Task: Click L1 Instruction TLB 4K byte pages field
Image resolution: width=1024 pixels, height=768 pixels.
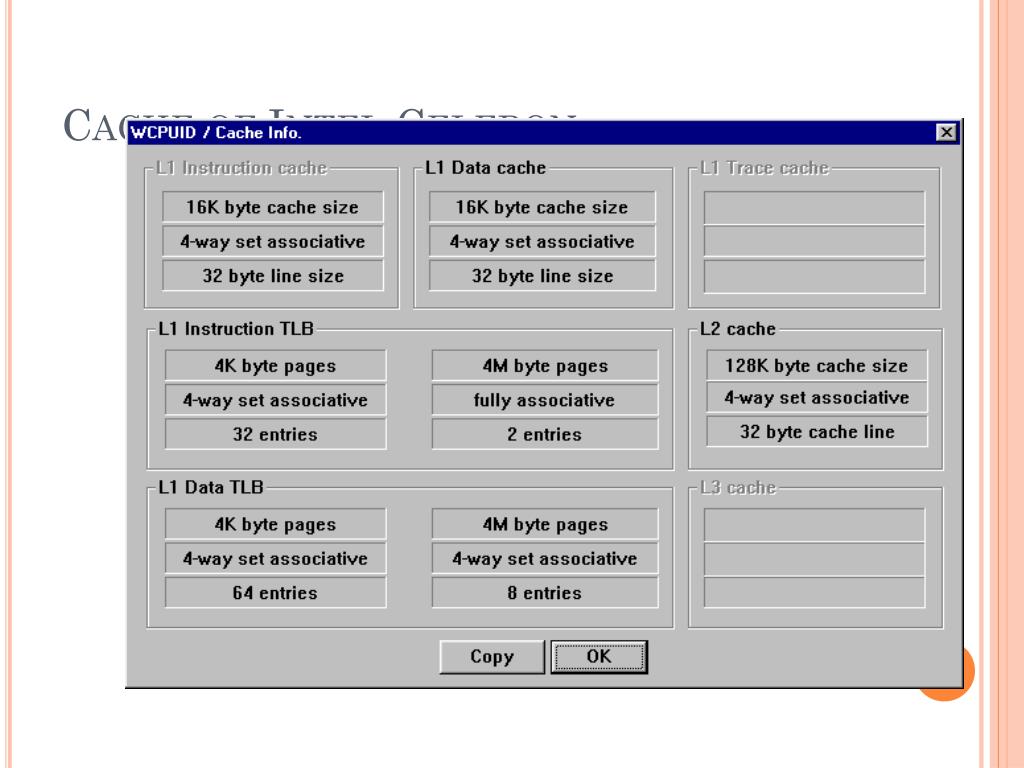Action: [276, 366]
